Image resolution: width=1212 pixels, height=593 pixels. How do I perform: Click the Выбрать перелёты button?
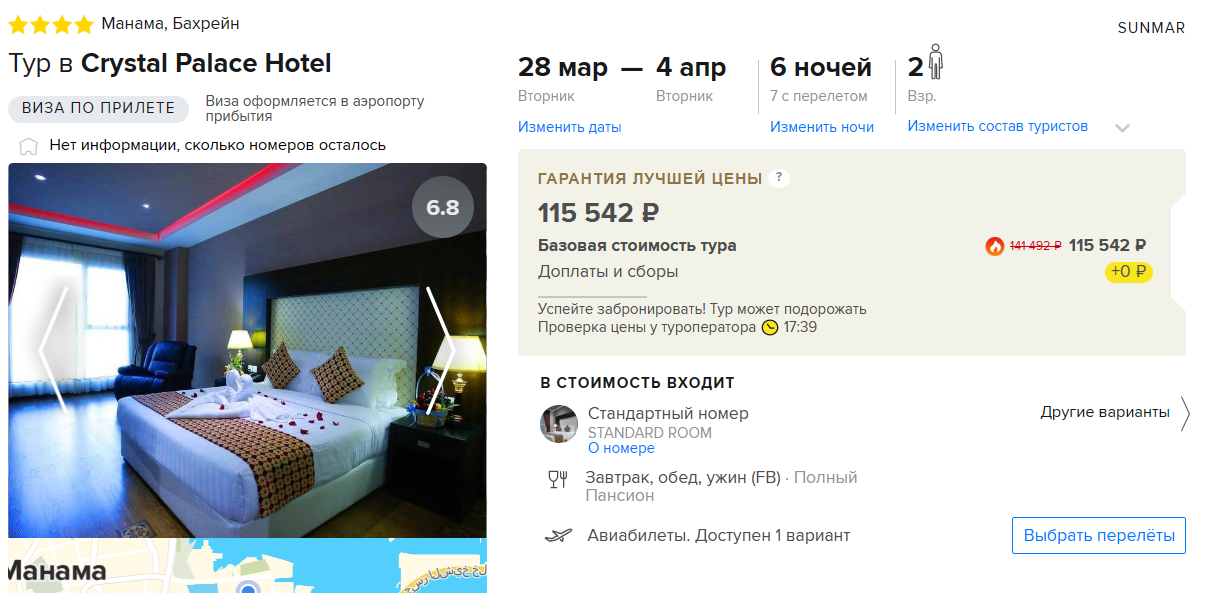tap(1099, 535)
